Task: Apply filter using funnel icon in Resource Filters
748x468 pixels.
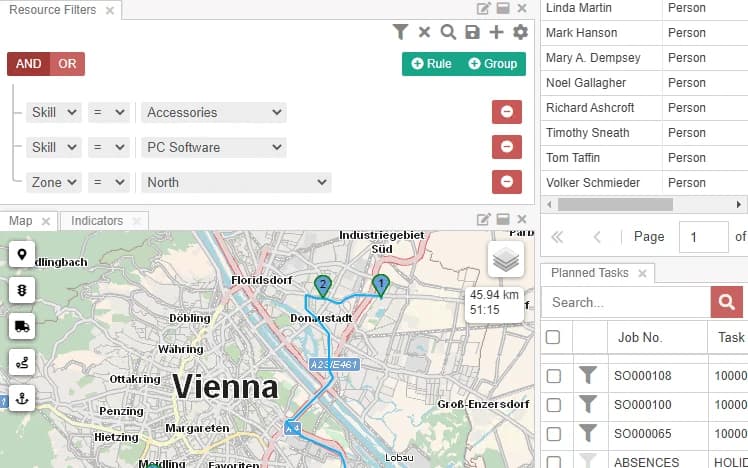Action: [x=400, y=32]
